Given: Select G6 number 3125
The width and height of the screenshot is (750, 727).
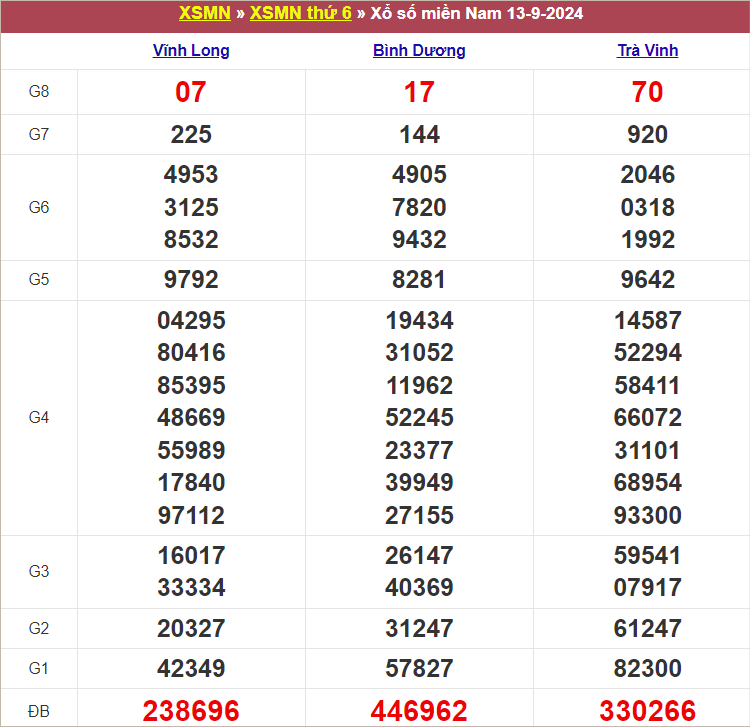Looking at the screenshot, I should pos(191,207).
